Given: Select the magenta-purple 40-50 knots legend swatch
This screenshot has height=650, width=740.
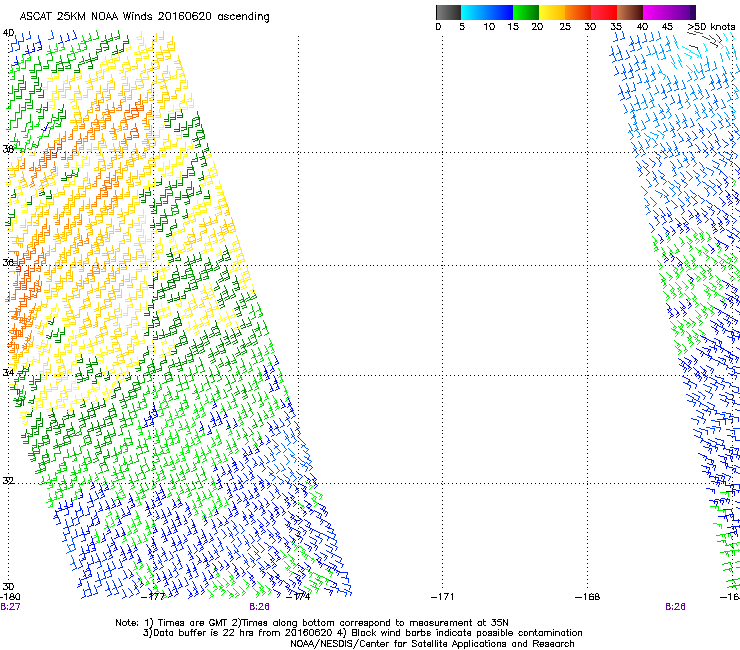Looking at the screenshot, I should (x=669, y=12).
